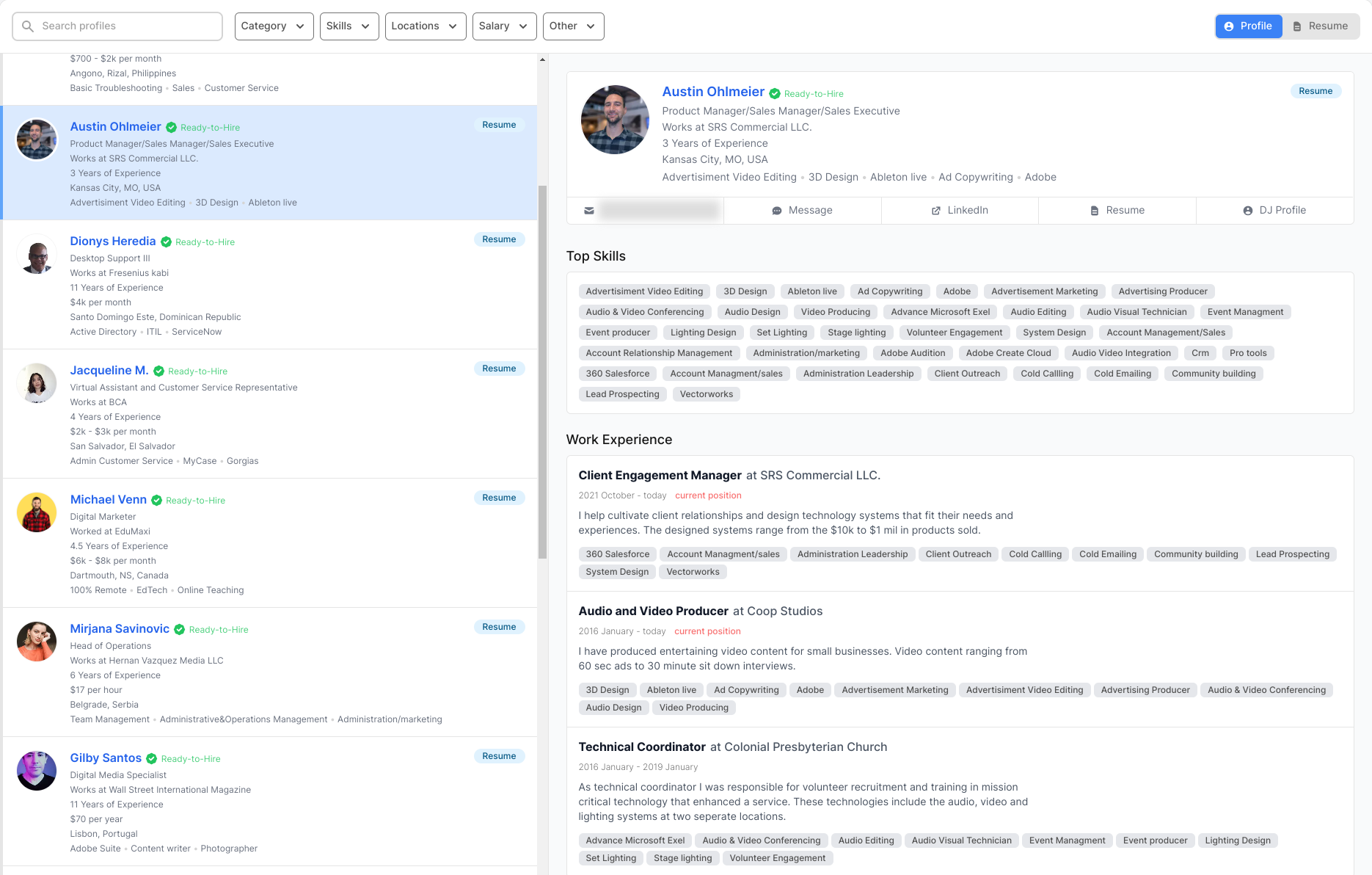Click verified badge next to Michael Venn
Viewport: 1372px width, 875px height.
tap(157, 501)
